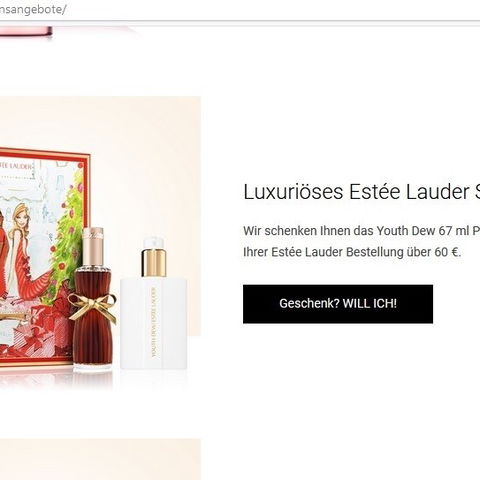Click the gold pump cap of lotion bottle
The height and width of the screenshot is (480, 480).
[154, 263]
